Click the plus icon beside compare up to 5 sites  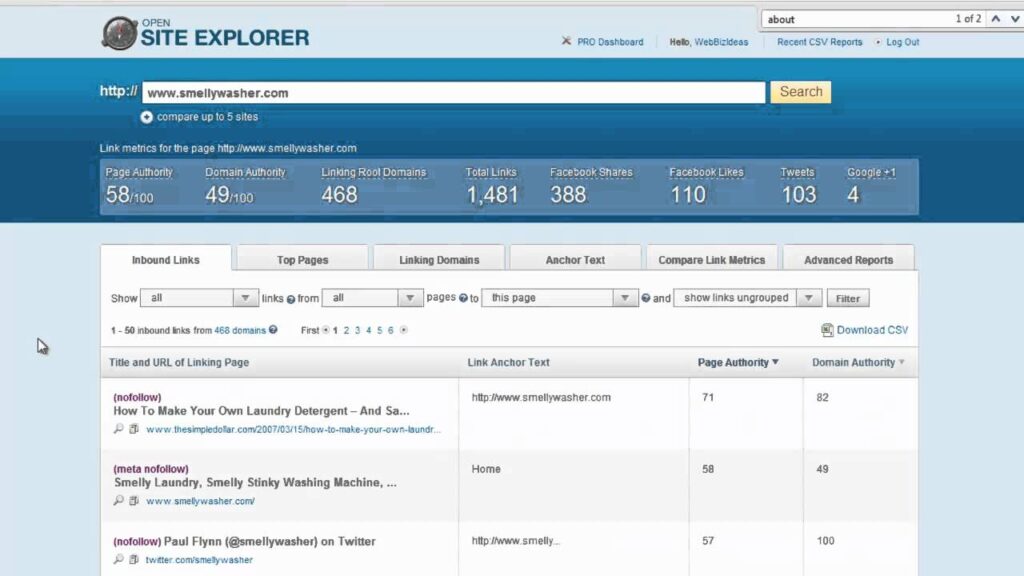coord(146,117)
